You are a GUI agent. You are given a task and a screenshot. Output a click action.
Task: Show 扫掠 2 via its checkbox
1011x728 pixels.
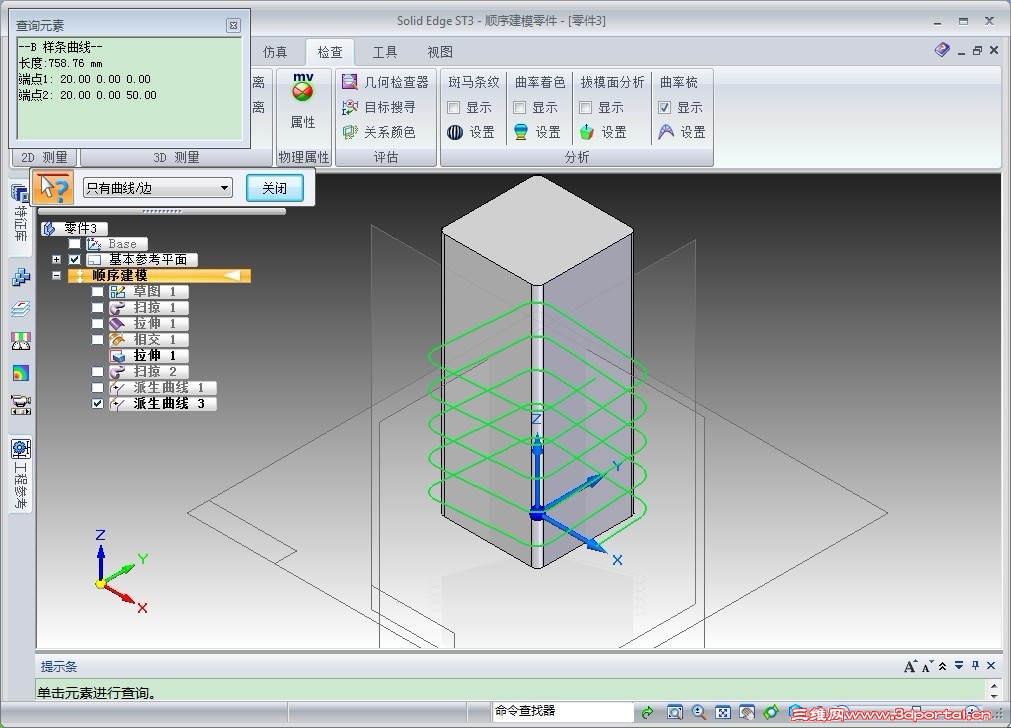[97, 371]
